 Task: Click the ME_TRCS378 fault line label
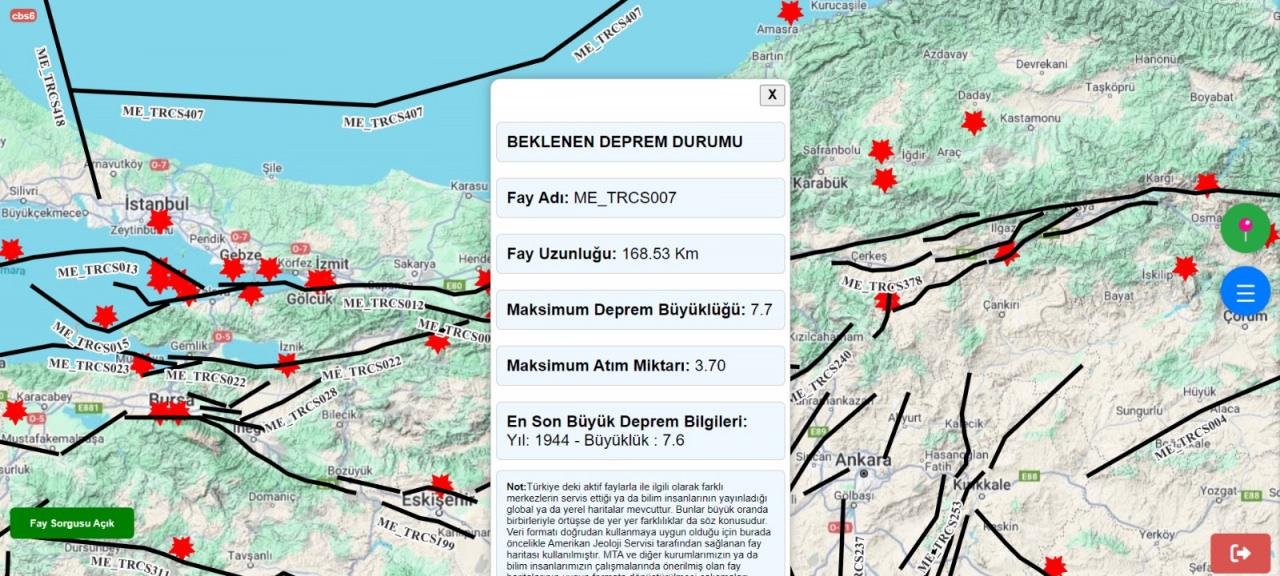881,284
